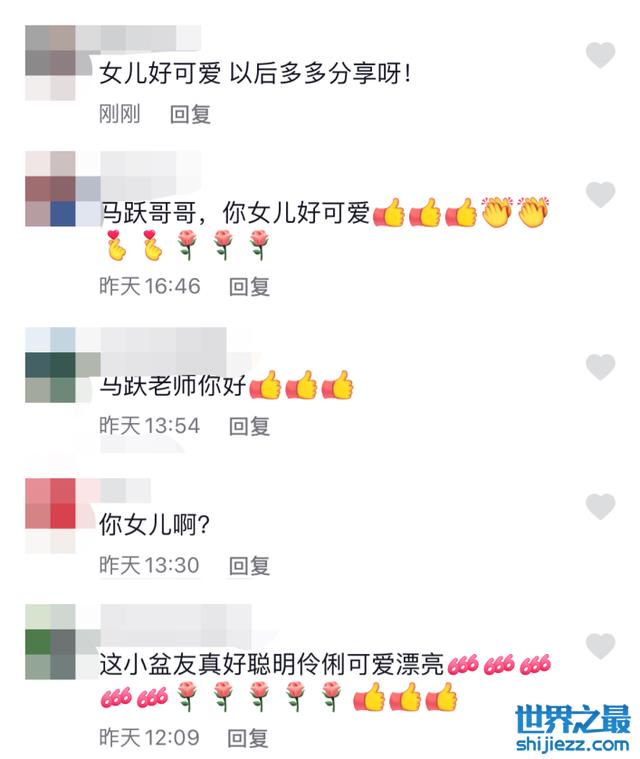Open red avatar of '你女儿啊?' commenter
The height and width of the screenshot is (759, 640).
tap(50, 516)
